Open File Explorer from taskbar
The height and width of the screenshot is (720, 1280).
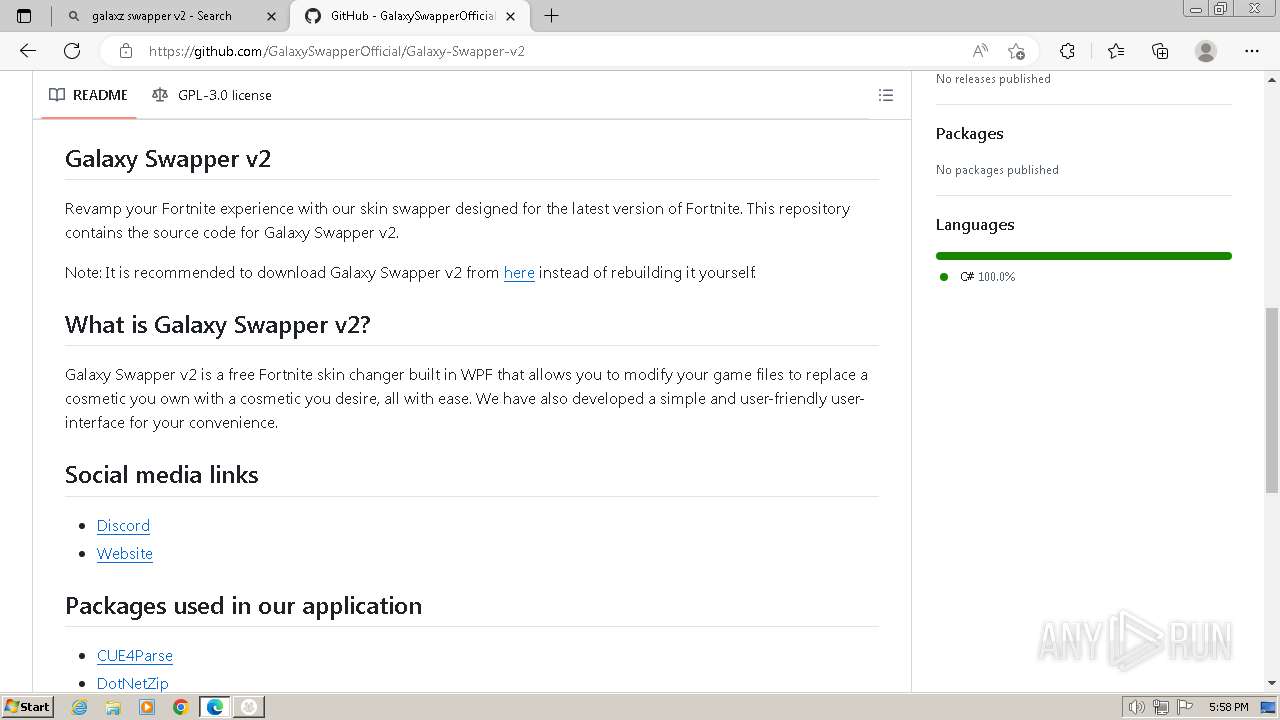[x=113, y=707]
